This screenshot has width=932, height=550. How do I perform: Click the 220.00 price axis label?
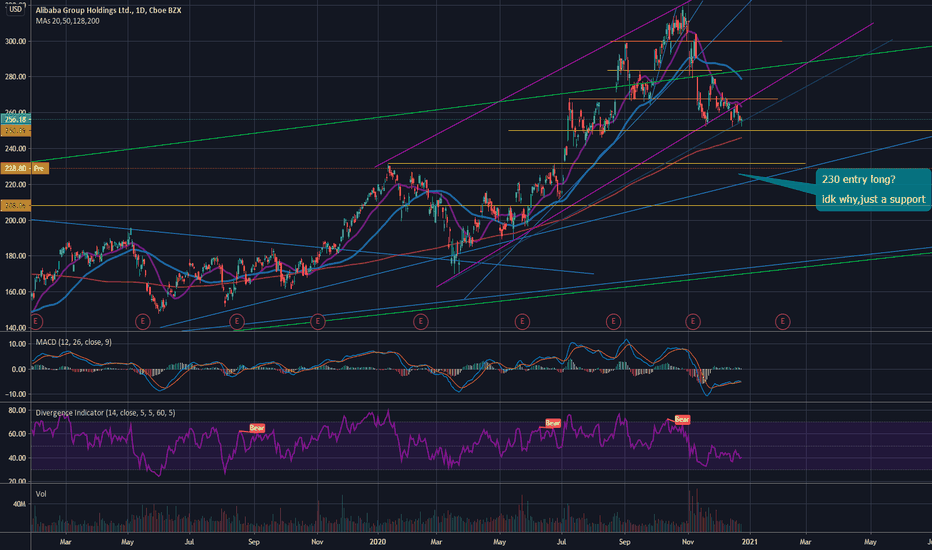pos(15,184)
